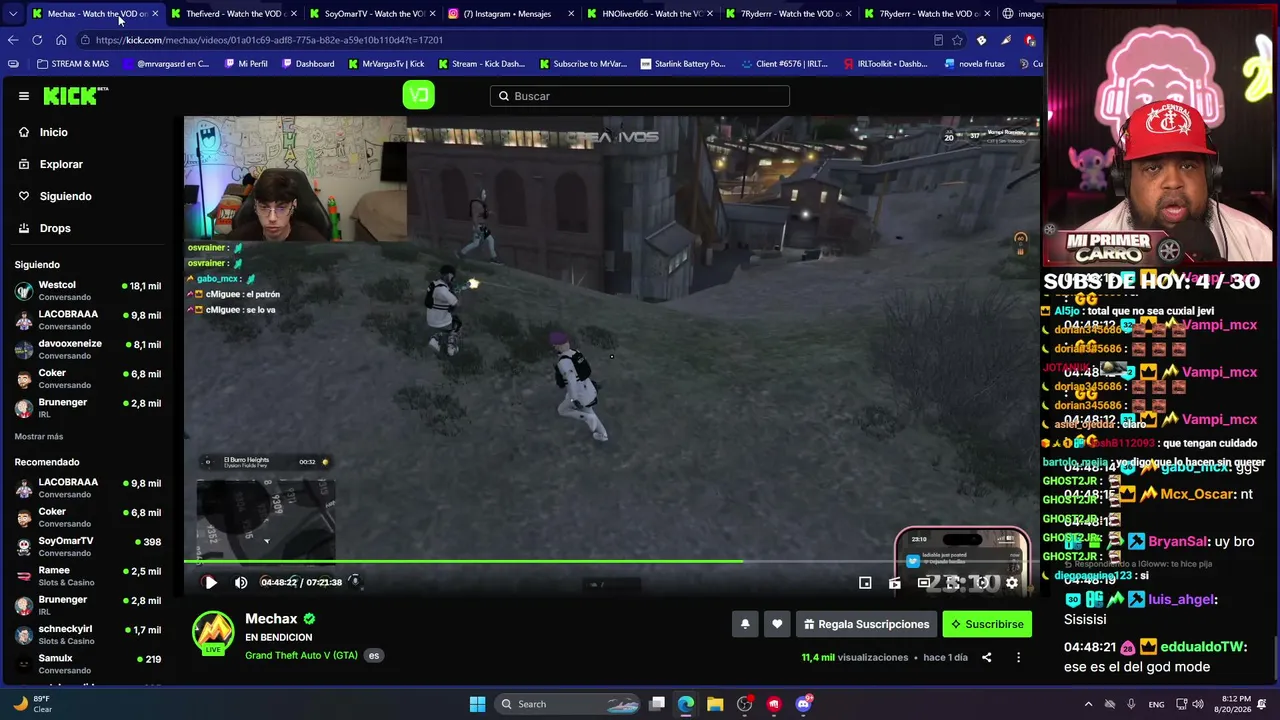Open the browser tab search dropdown
The image size is (1280, 720).
pos(12,14)
